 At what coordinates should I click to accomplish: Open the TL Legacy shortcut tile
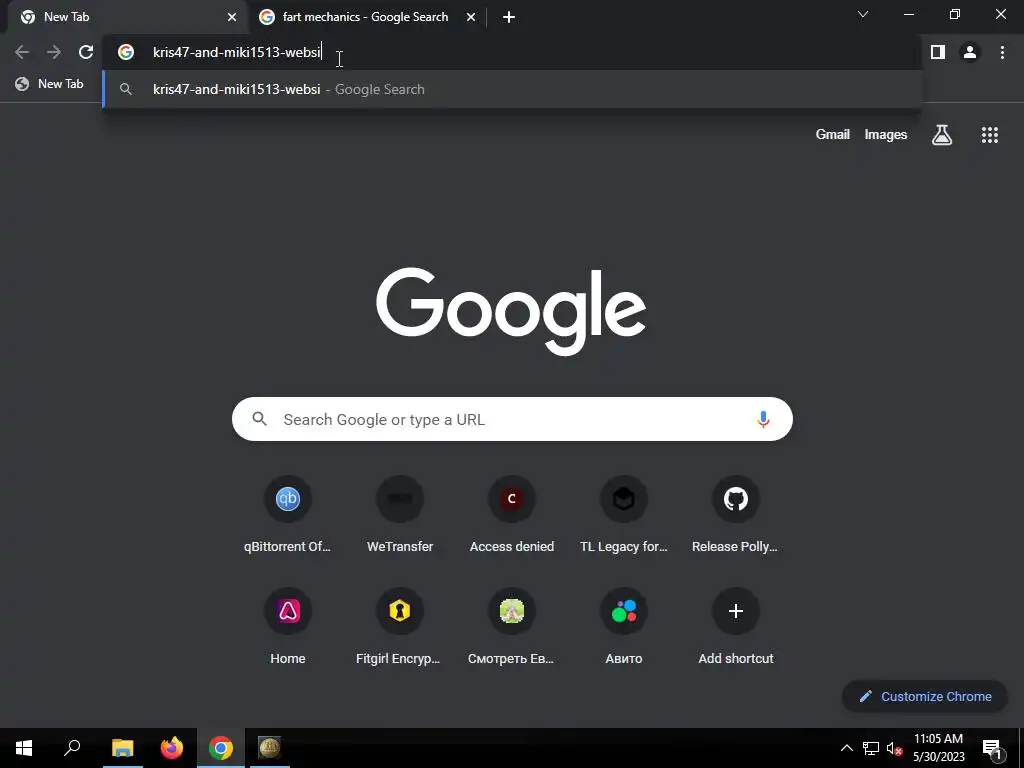coord(624,515)
